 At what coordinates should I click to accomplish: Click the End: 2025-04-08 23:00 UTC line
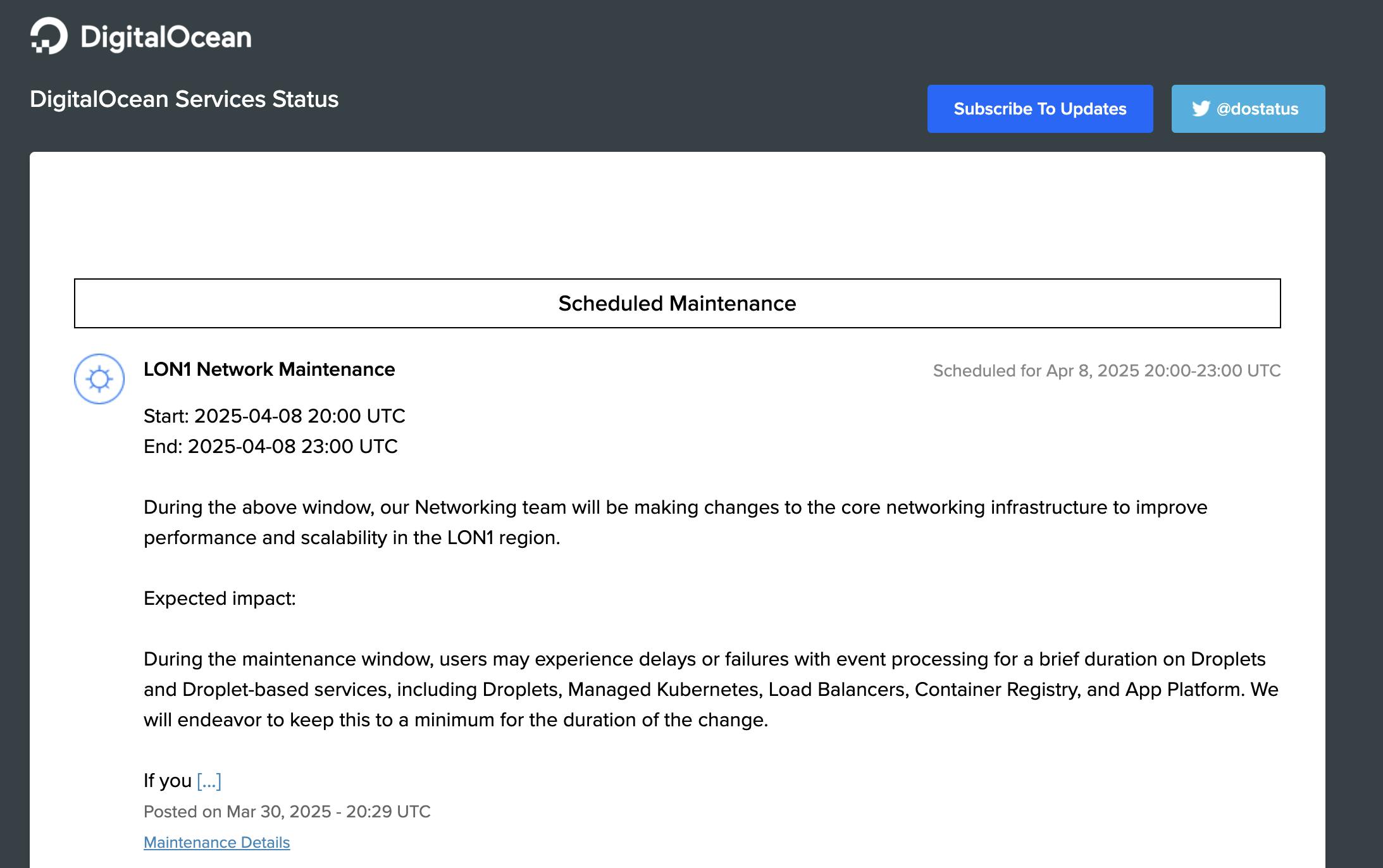271,447
